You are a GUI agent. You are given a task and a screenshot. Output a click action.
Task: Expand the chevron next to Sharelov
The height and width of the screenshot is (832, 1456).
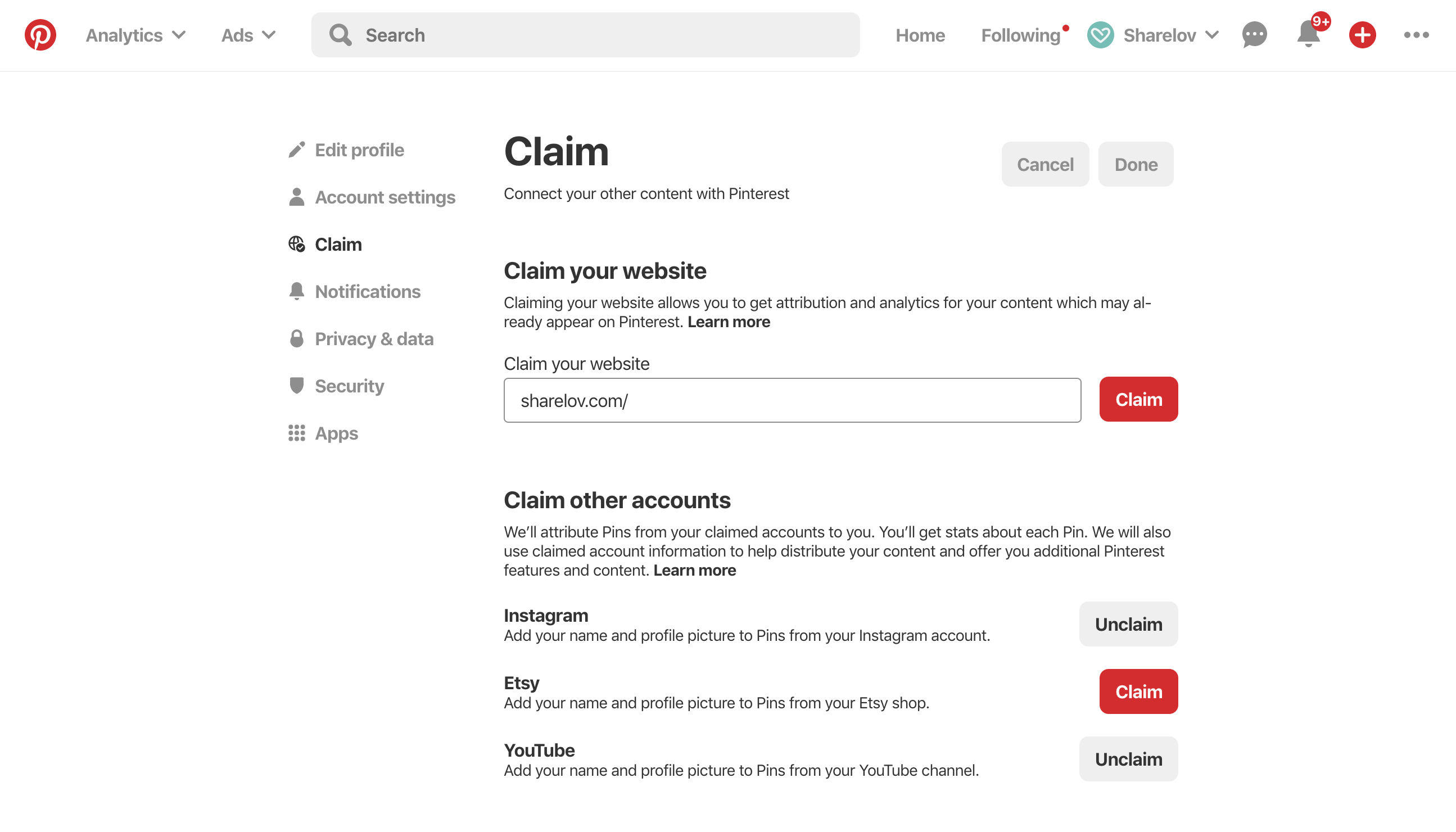point(1211,35)
